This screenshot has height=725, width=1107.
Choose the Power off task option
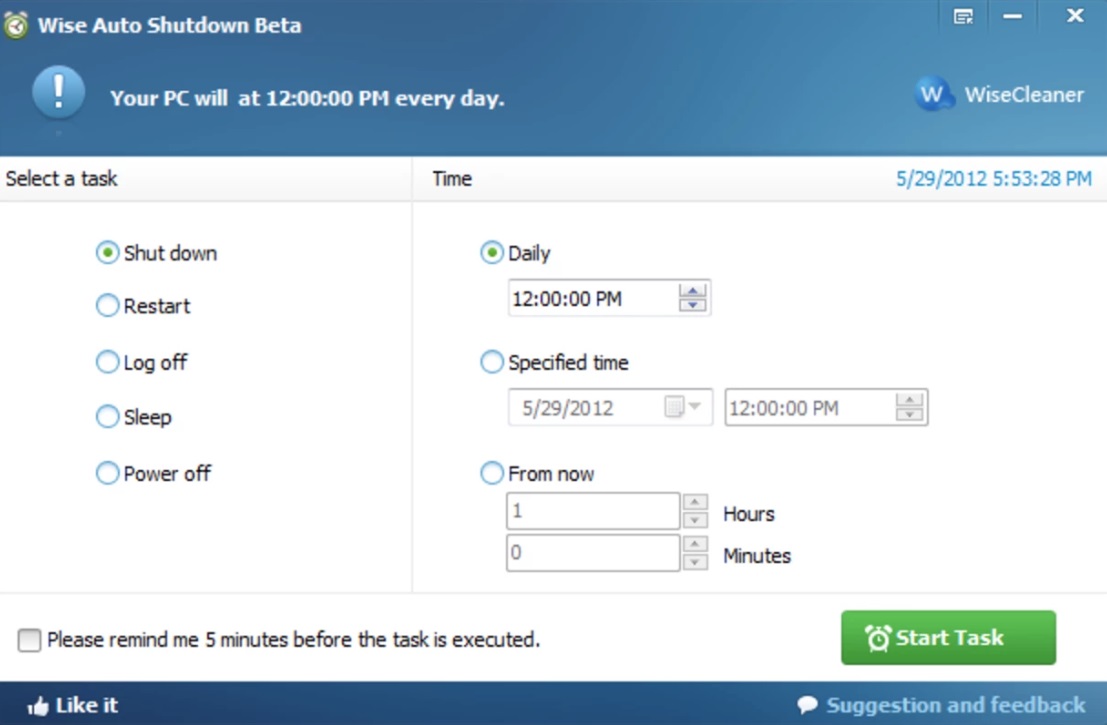[x=107, y=474]
